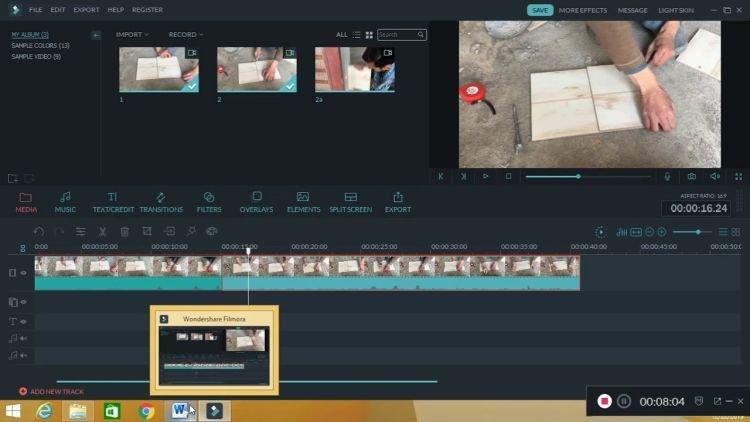Open the FILE menu
Screen dimensions: 750x422
35,10
